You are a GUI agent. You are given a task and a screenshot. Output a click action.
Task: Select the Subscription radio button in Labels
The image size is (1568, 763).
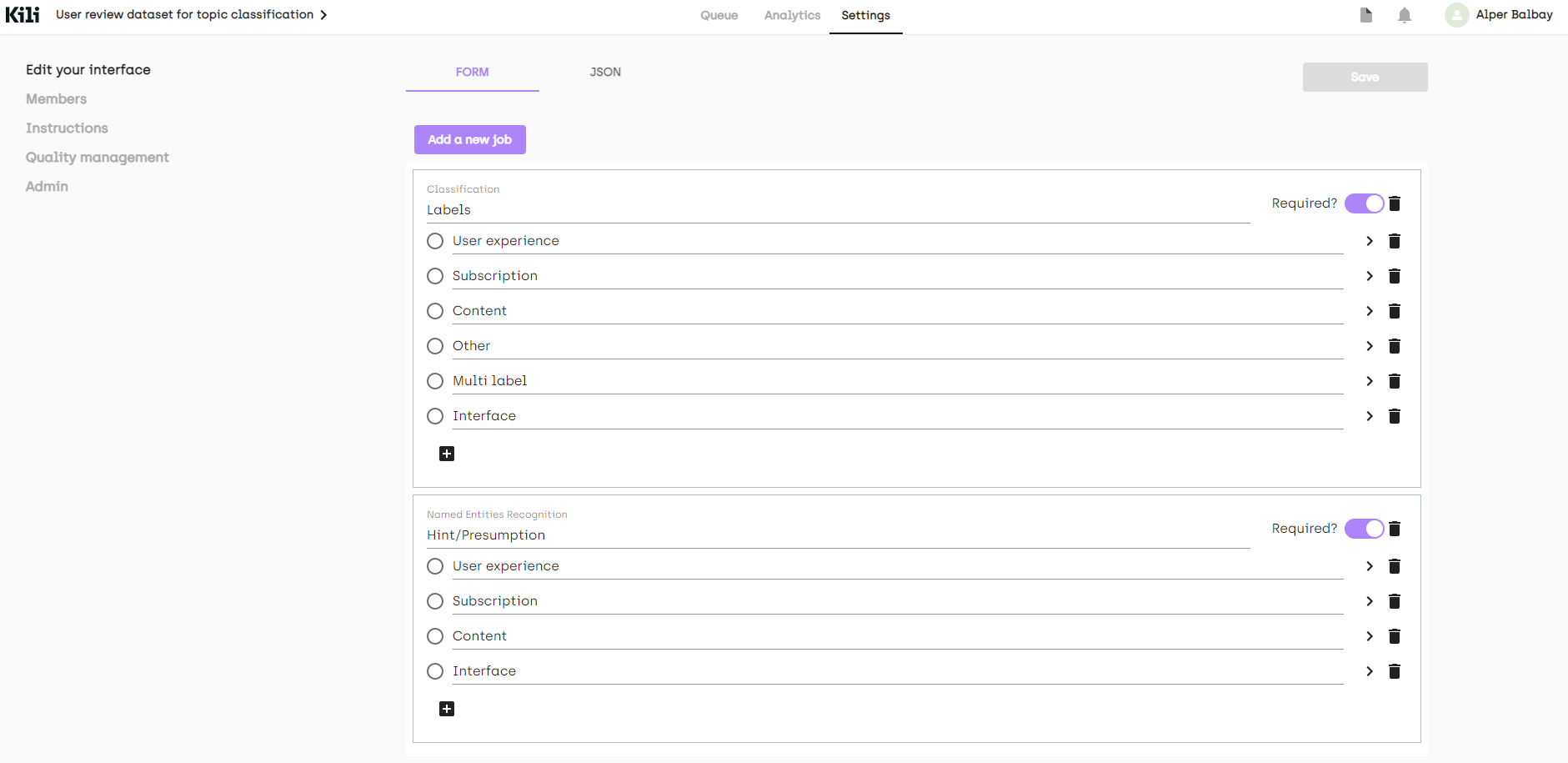[435, 276]
